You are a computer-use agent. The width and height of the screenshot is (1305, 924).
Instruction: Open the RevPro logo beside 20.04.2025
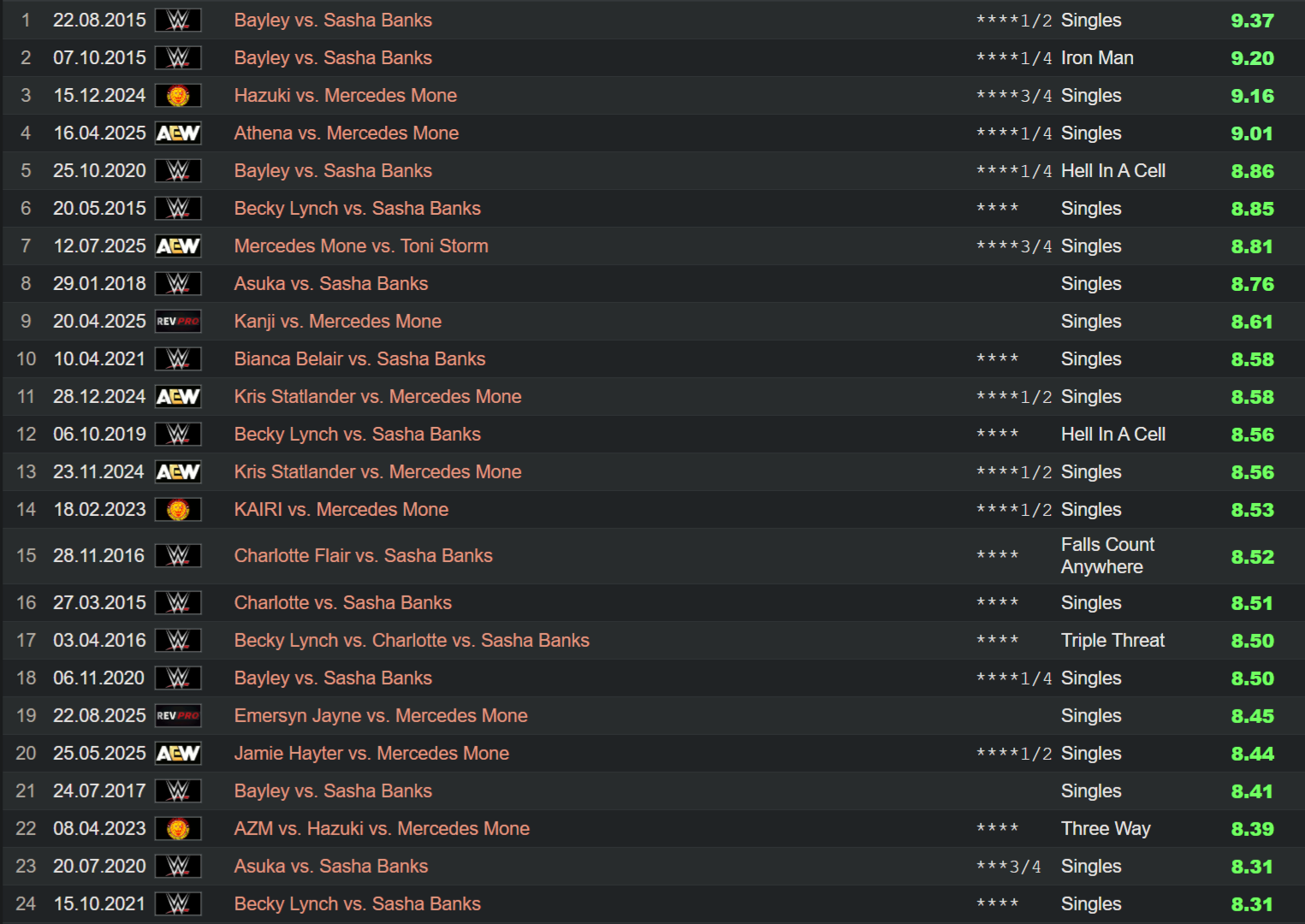(x=178, y=322)
